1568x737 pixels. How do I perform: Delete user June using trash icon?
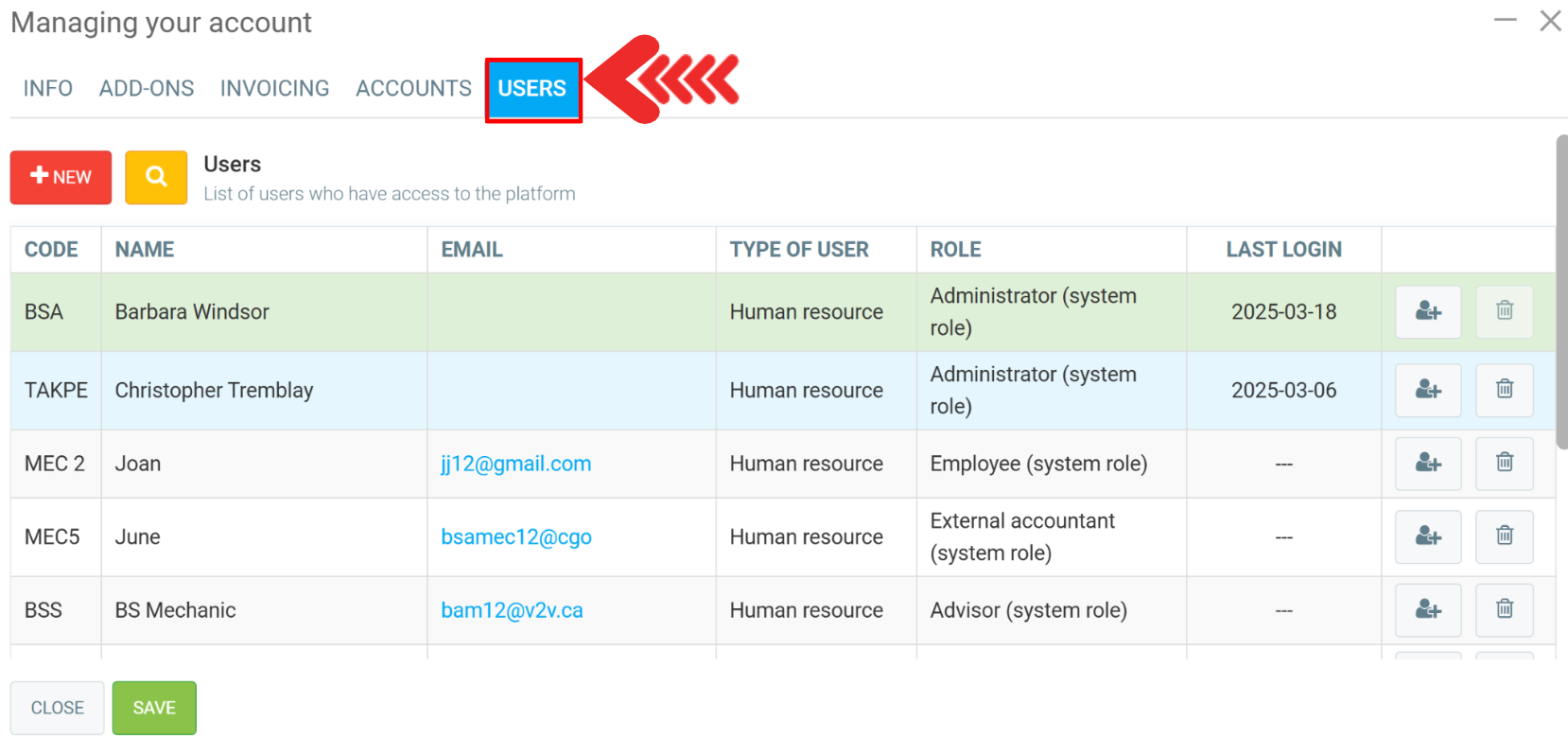click(x=1504, y=536)
